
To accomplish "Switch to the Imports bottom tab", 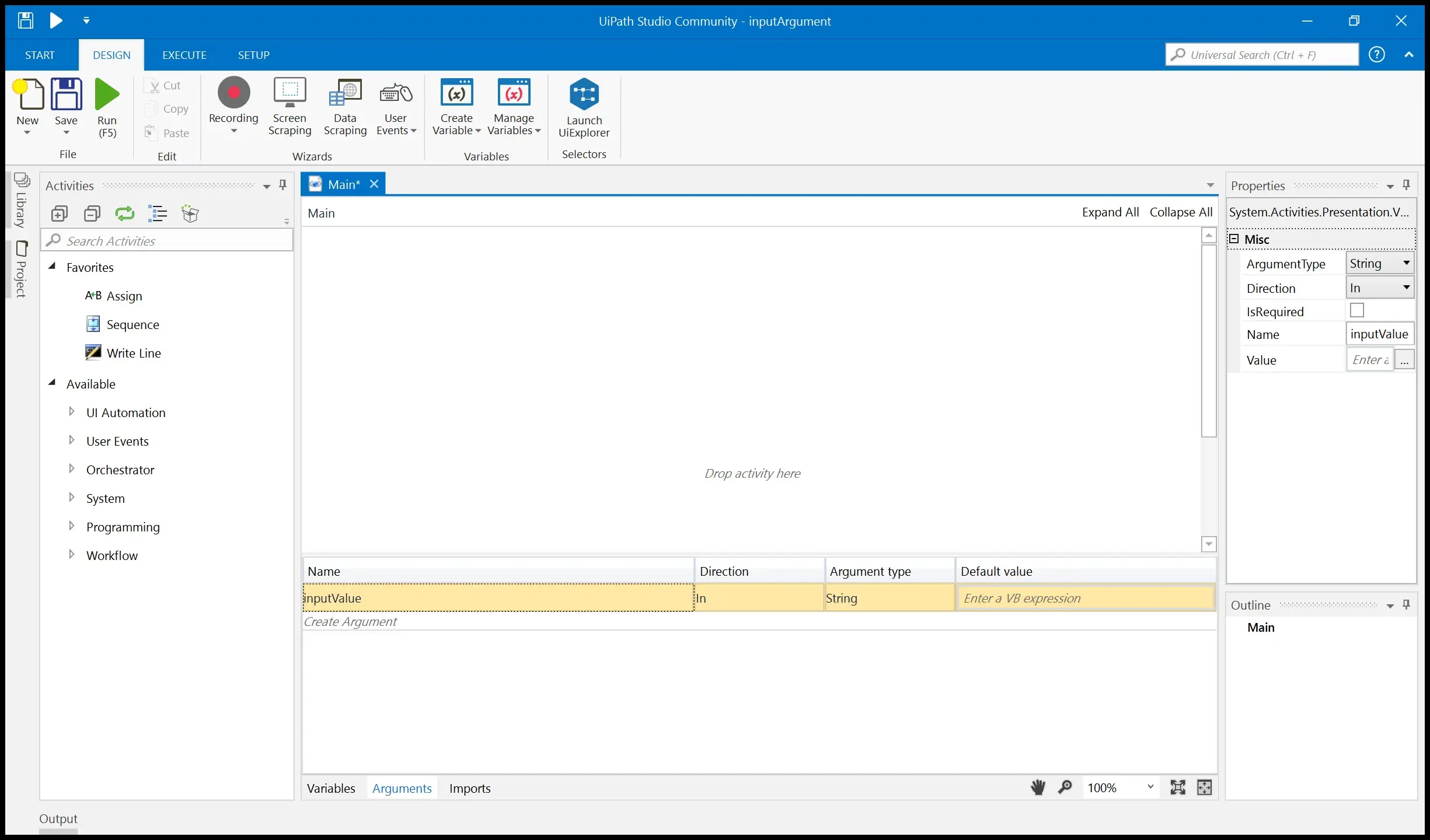I will 470,789.
